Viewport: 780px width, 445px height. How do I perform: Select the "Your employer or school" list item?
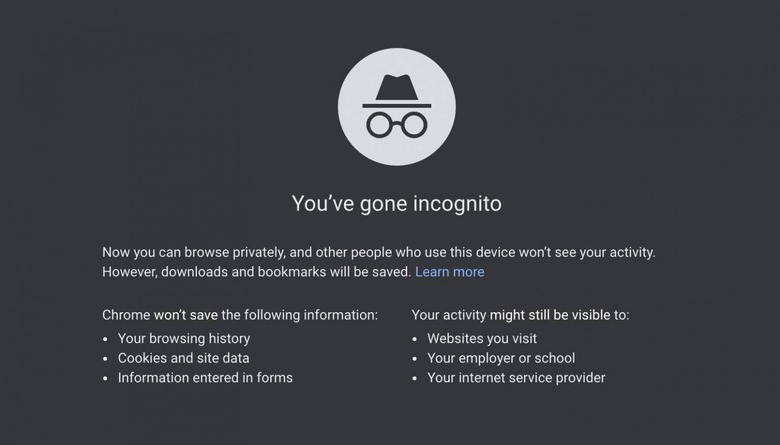click(x=501, y=358)
